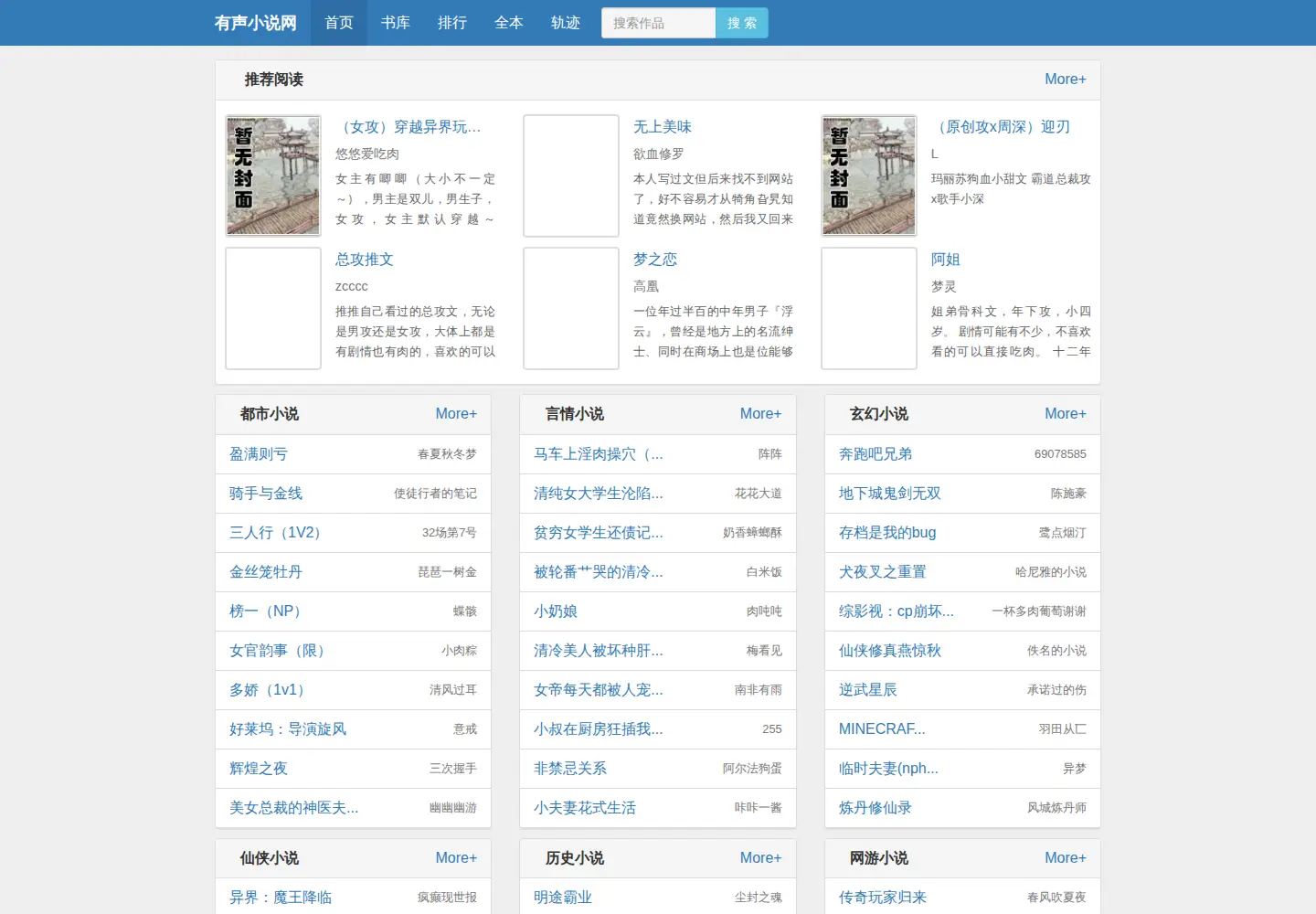Open More+ in 言情小说 section
The height and width of the screenshot is (914, 1316).
[x=760, y=414]
